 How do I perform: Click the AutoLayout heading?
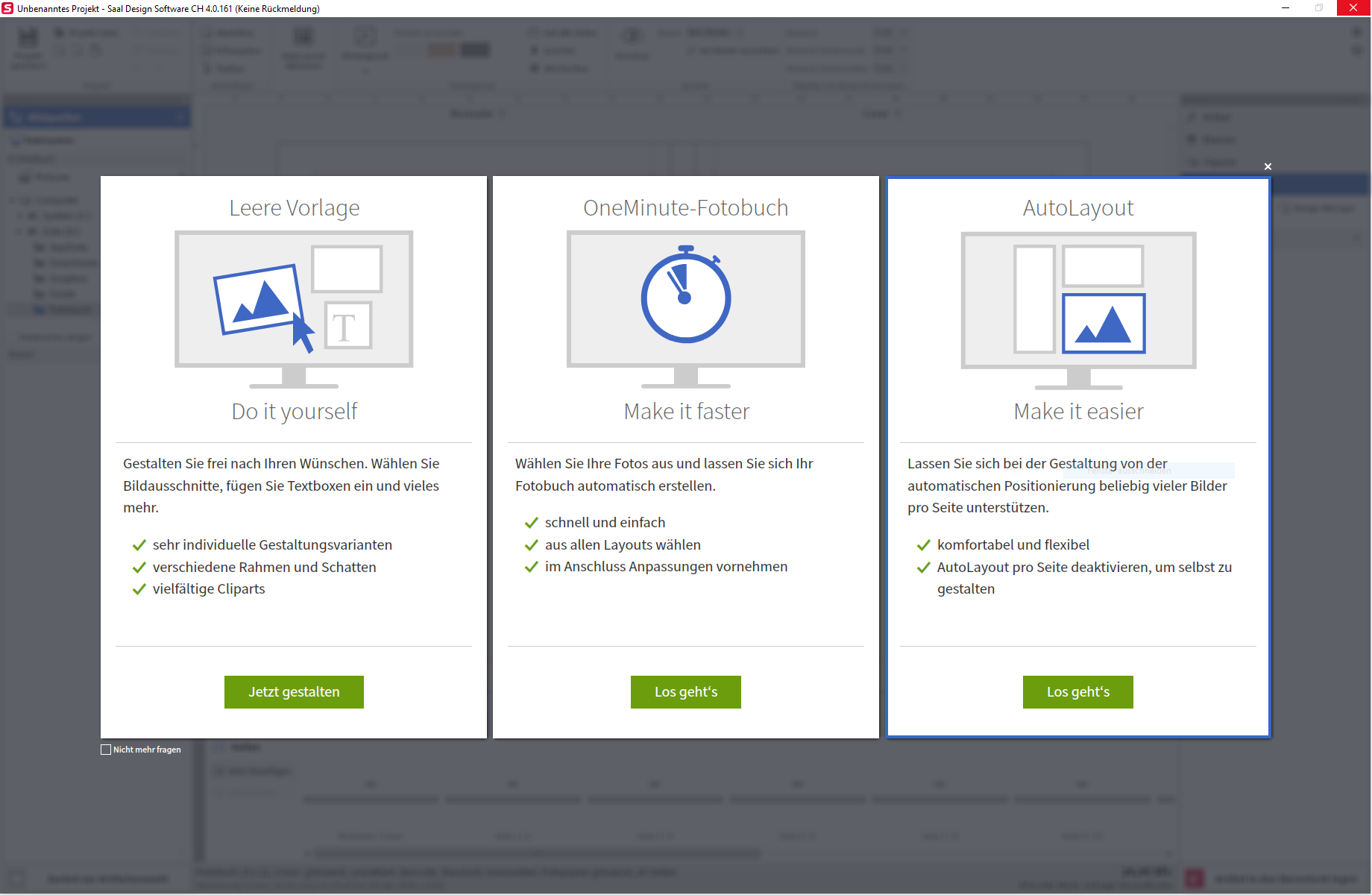click(x=1078, y=207)
